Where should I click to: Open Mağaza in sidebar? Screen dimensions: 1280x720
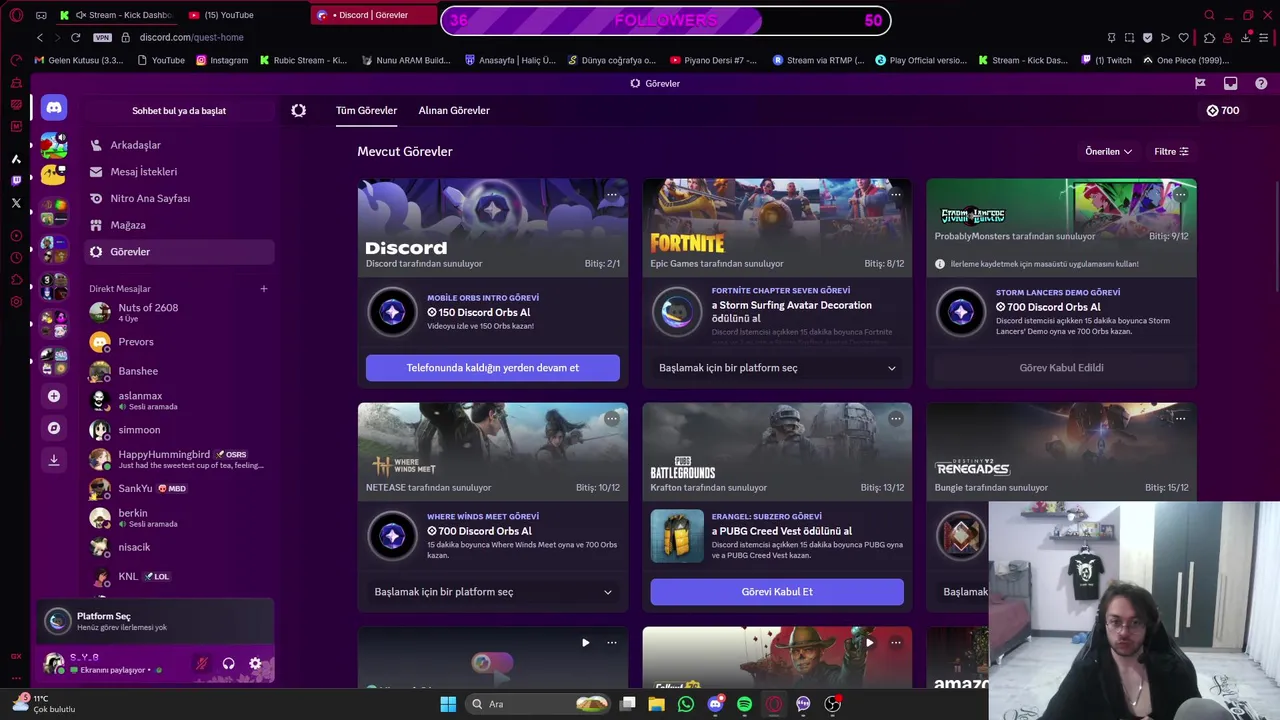point(179,225)
